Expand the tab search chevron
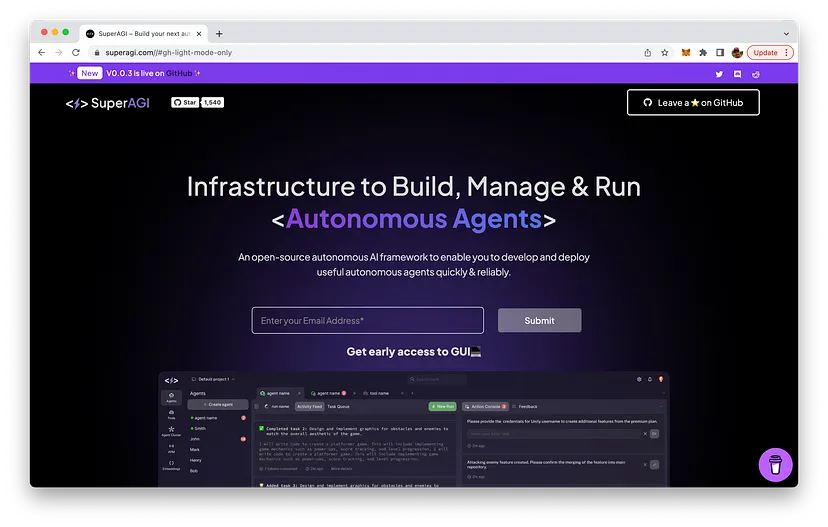The height and width of the screenshot is (527, 828). [786, 34]
